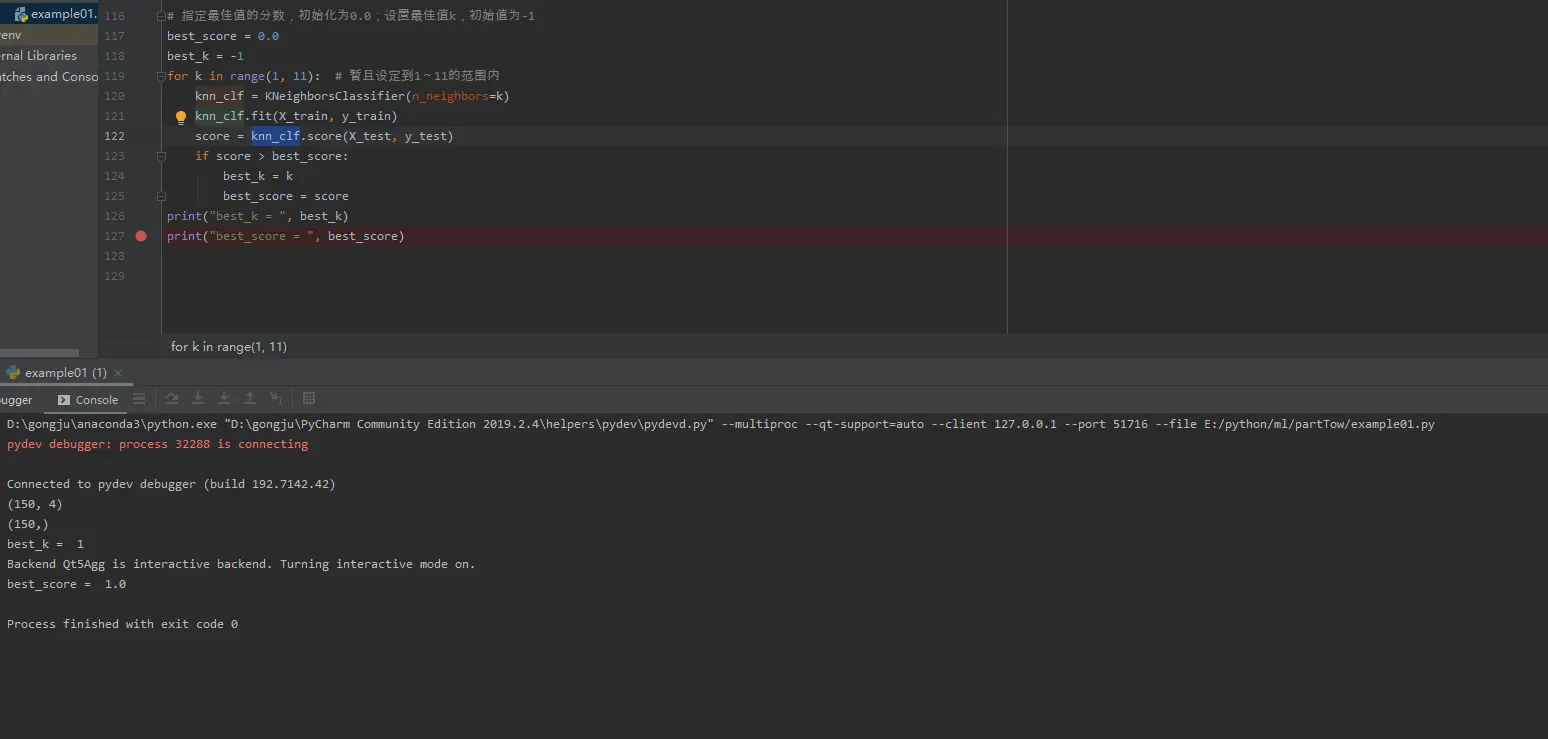Click code line 'best_k = k'

pos(258,176)
